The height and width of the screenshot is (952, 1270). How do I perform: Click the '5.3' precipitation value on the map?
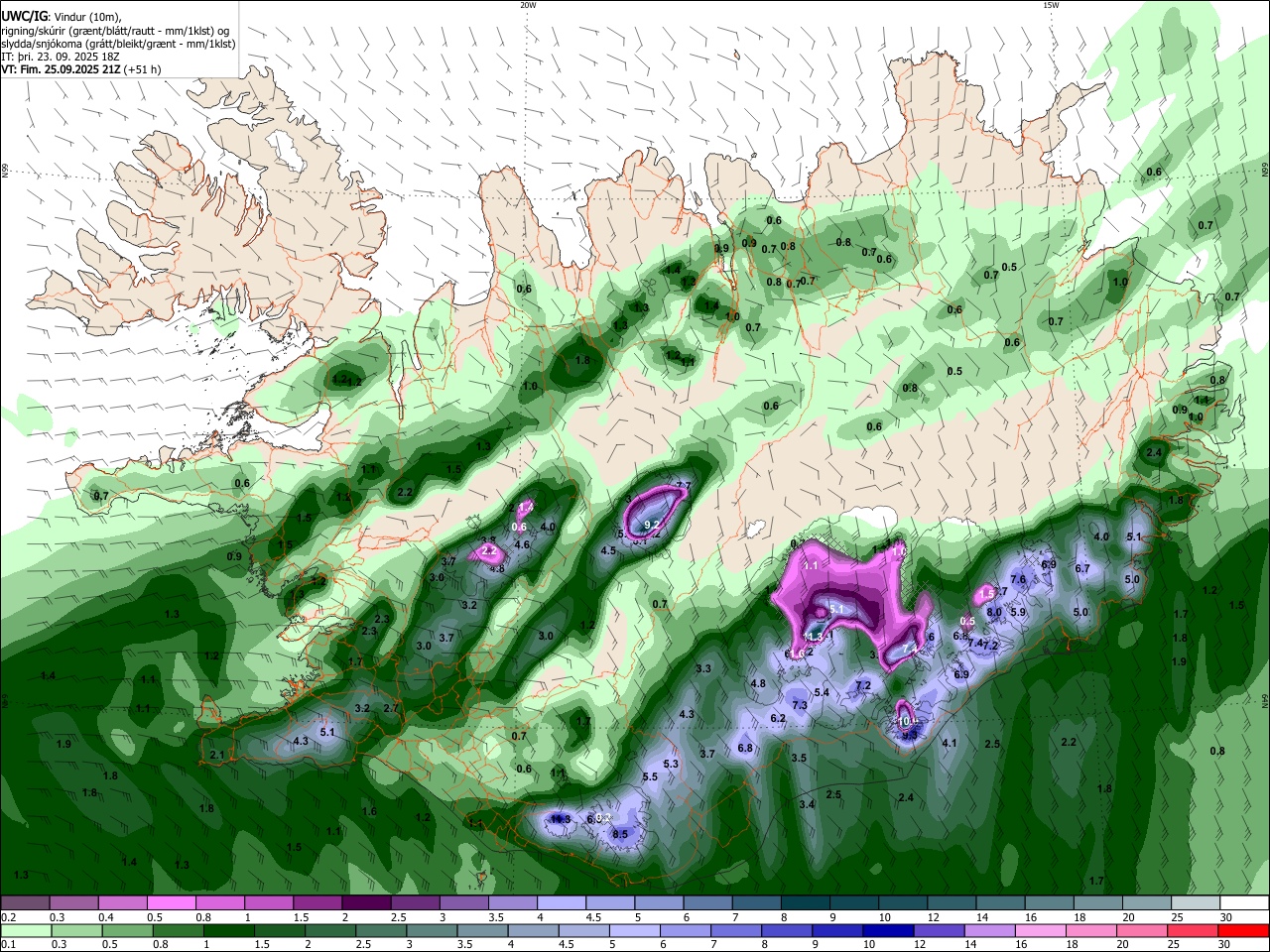671,764
